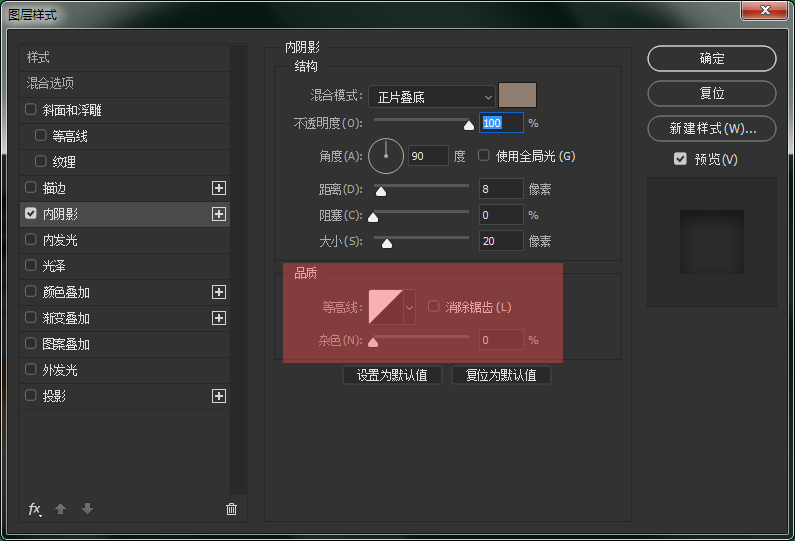This screenshot has width=795, height=541.
Task: Enable the 斜面和浮雕 checkbox
Action: point(31,110)
